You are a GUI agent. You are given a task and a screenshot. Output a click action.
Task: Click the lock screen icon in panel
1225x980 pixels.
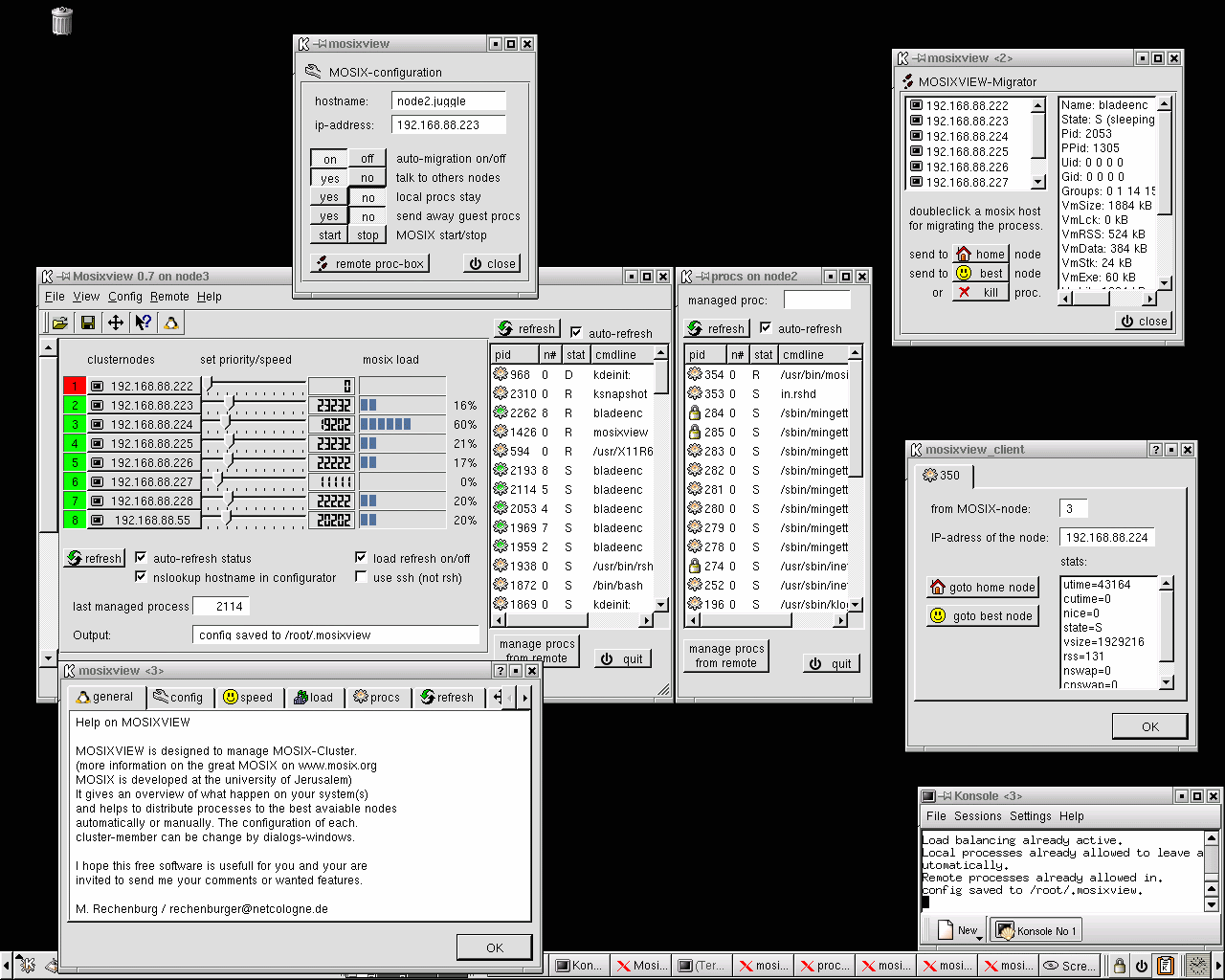(x=1119, y=966)
